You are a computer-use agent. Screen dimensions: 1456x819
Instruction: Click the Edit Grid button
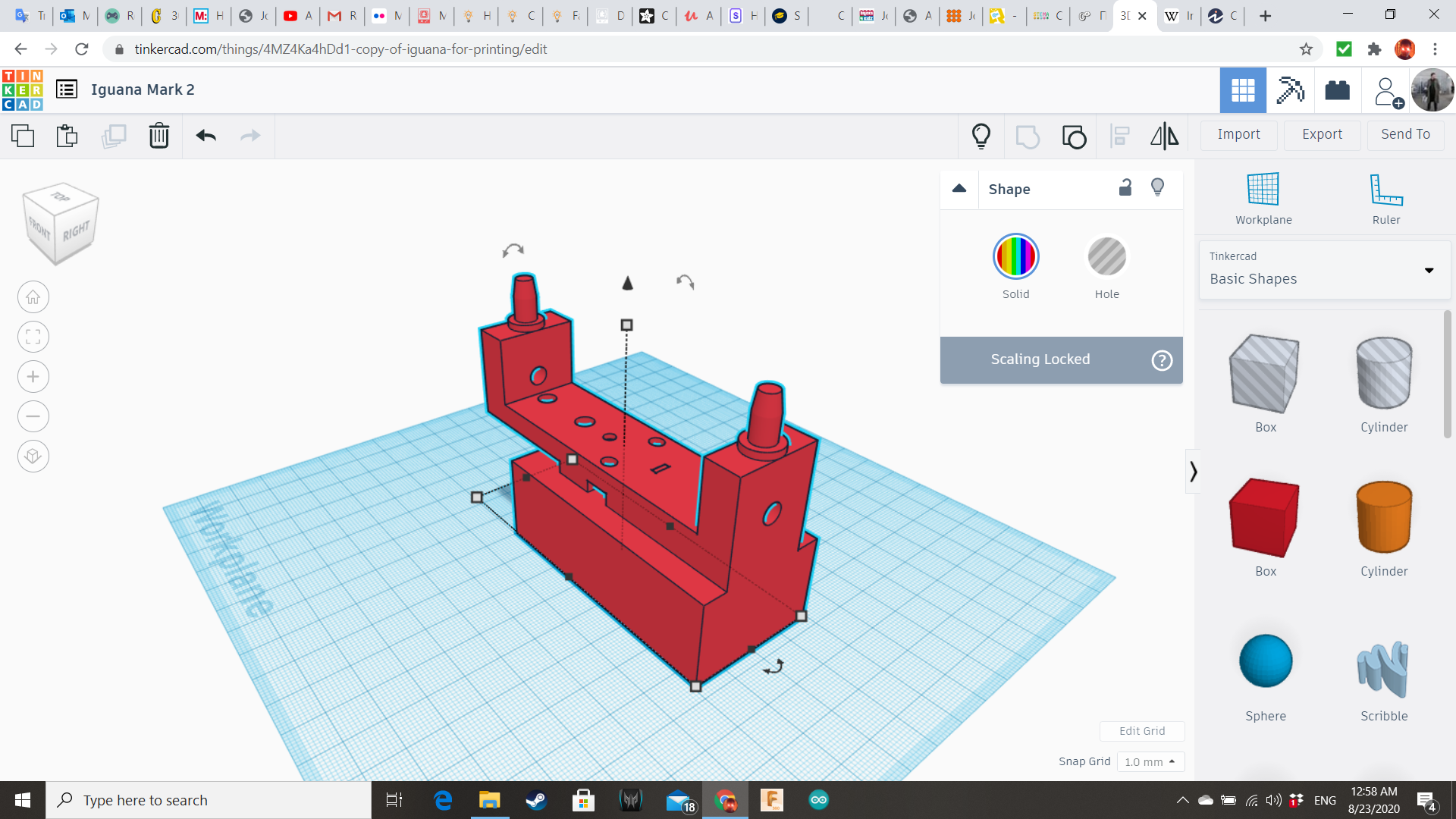[1142, 731]
